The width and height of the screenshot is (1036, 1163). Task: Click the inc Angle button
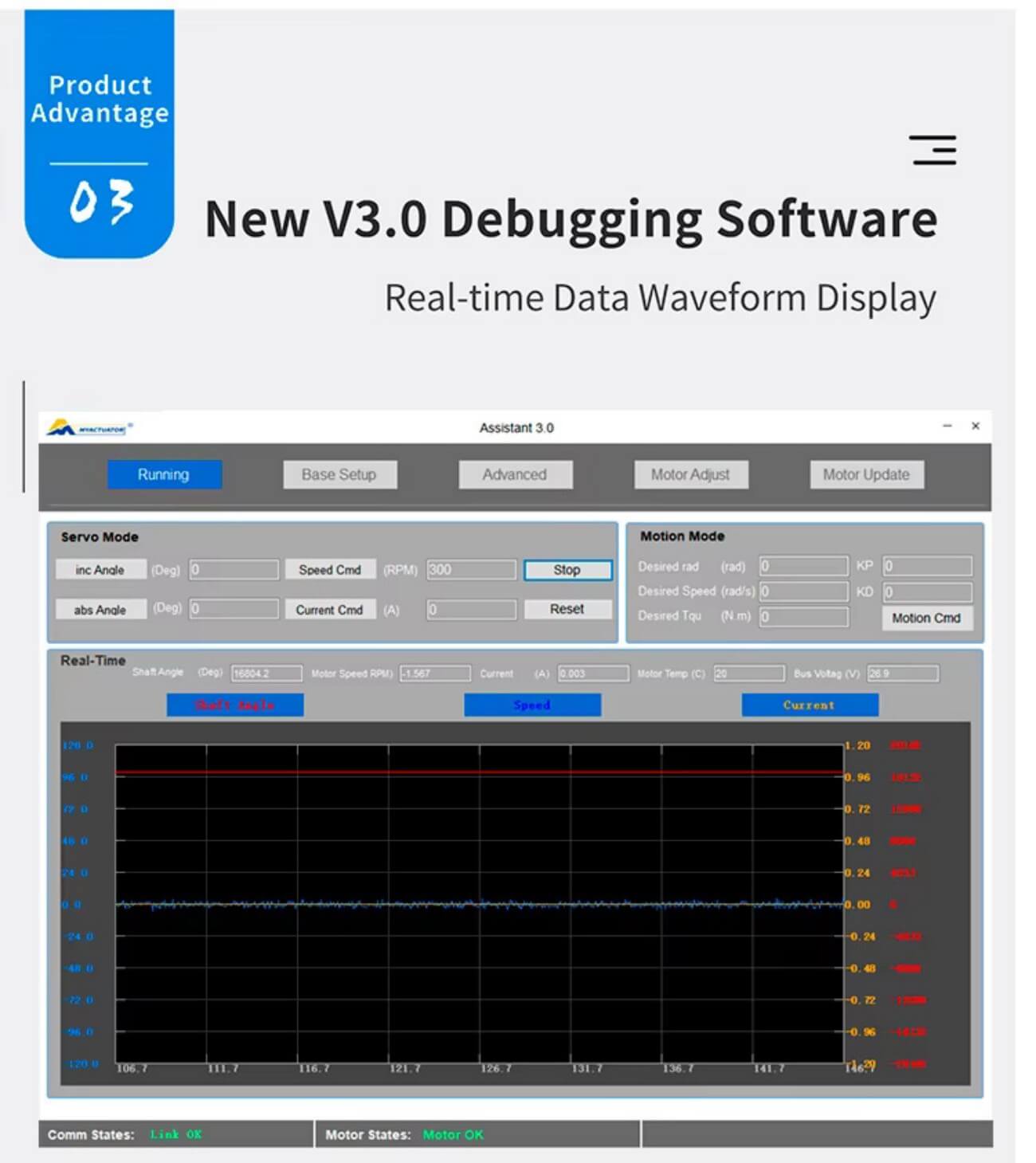(x=100, y=570)
